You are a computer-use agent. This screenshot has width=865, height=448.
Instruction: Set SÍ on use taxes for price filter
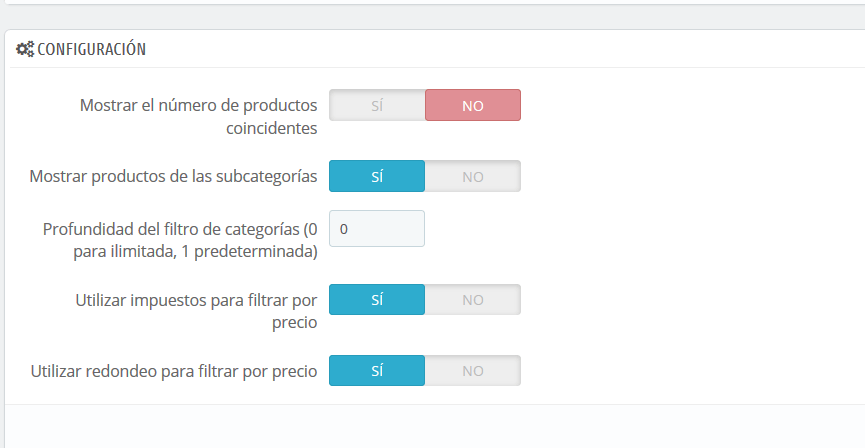pos(377,300)
